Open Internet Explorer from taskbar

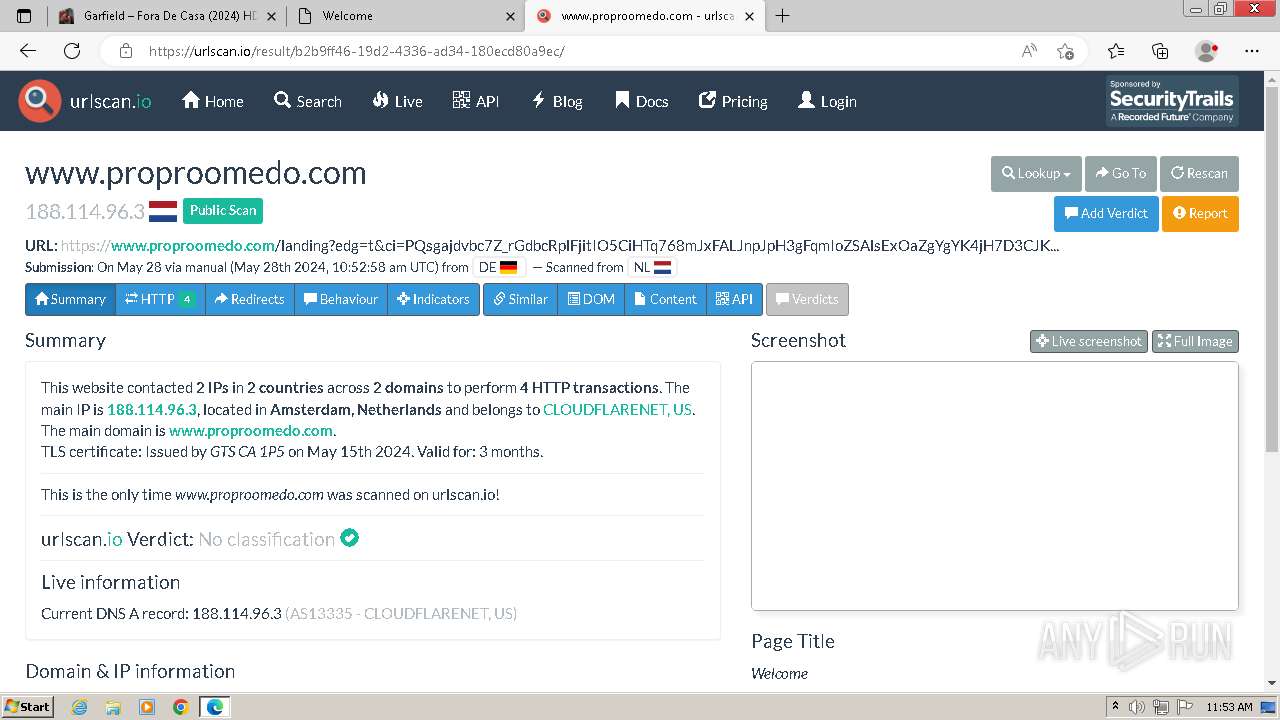click(80, 707)
